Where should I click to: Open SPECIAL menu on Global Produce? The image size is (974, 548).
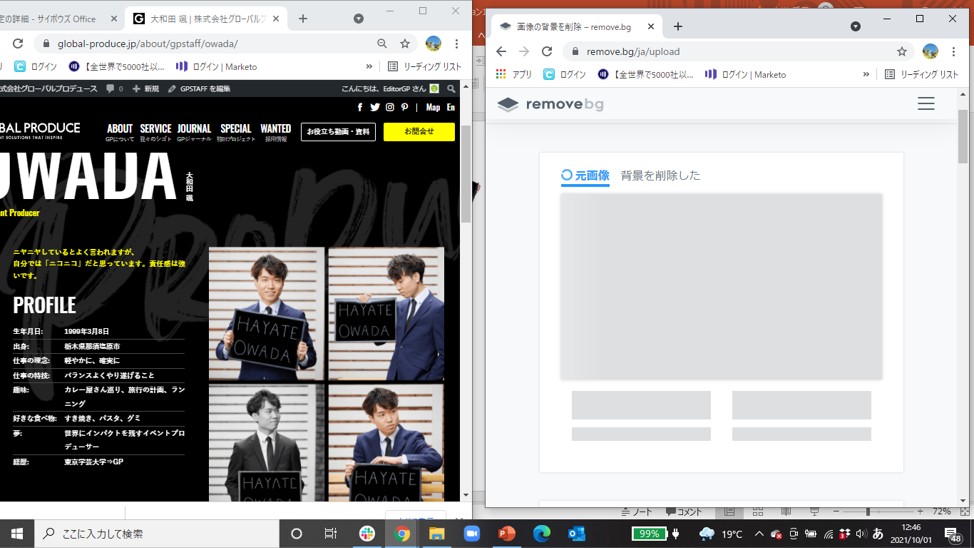[x=236, y=132]
